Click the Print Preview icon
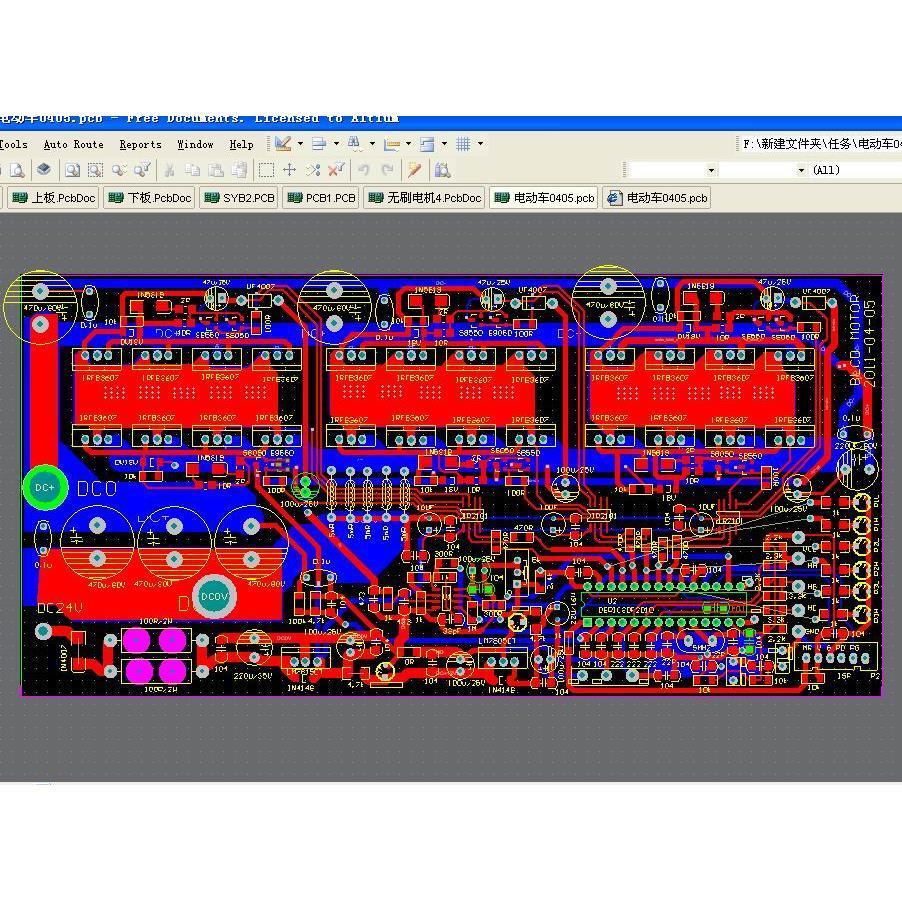Viewport: 902px width, 902px height. pyautogui.click(x=17, y=170)
